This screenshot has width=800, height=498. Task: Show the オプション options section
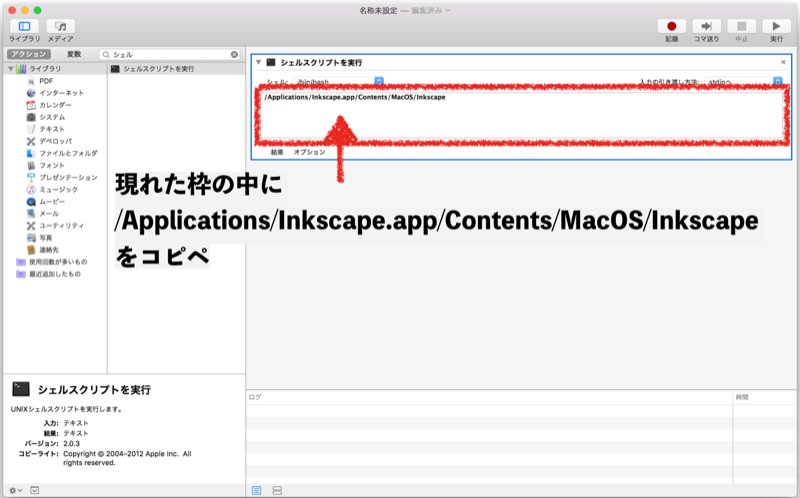309,152
